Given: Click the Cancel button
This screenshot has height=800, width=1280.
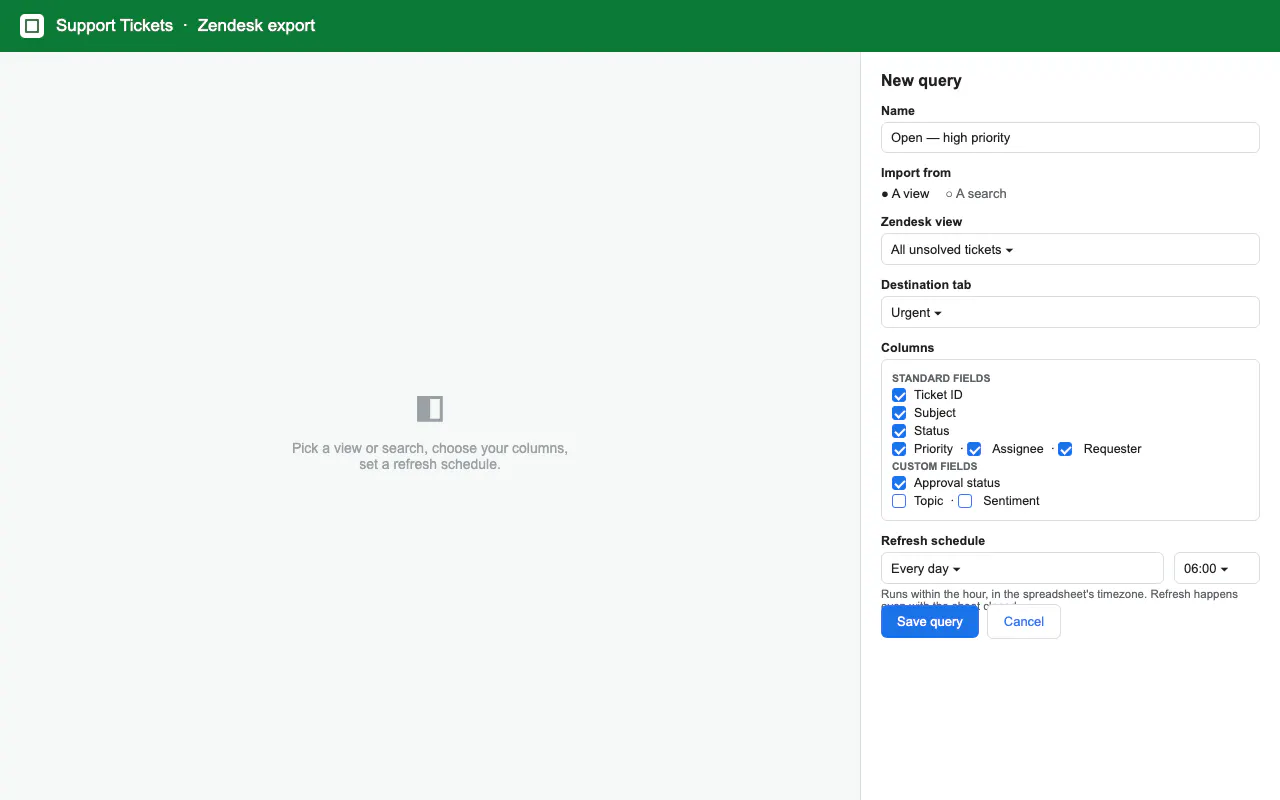Looking at the screenshot, I should 1024,621.
